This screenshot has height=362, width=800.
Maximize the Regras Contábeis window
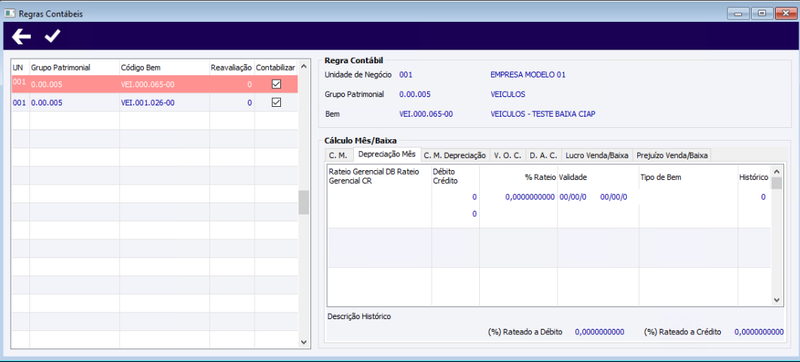[x=762, y=14]
